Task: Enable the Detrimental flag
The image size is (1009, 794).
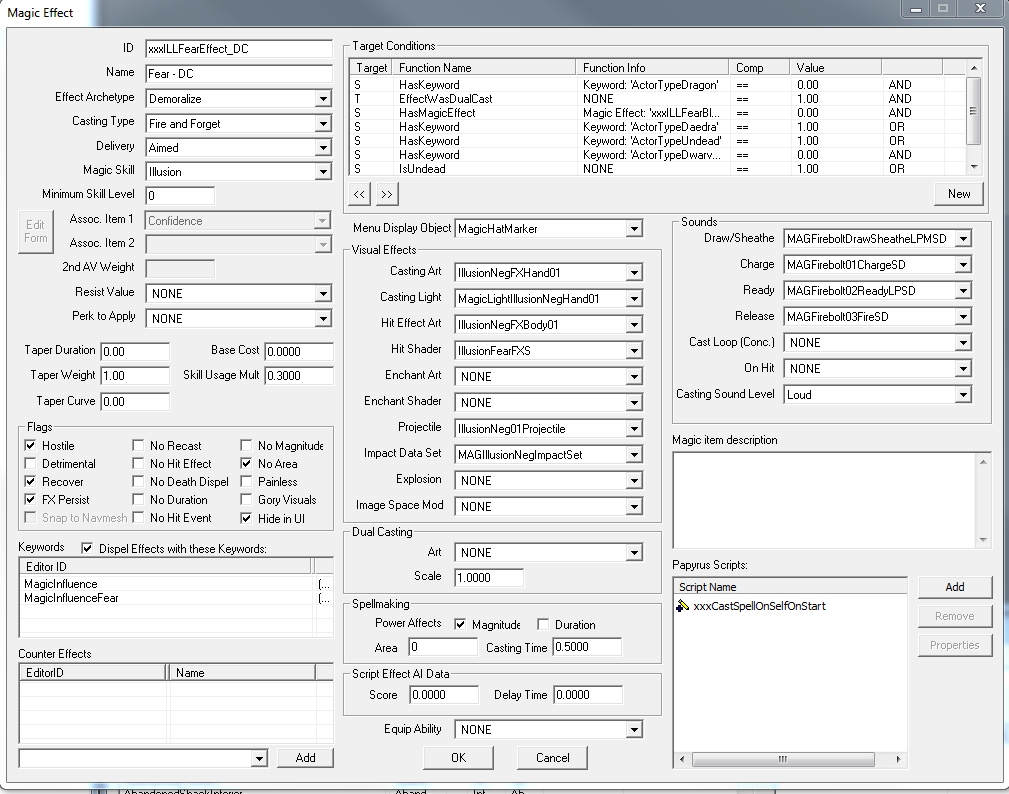Action: point(30,463)
